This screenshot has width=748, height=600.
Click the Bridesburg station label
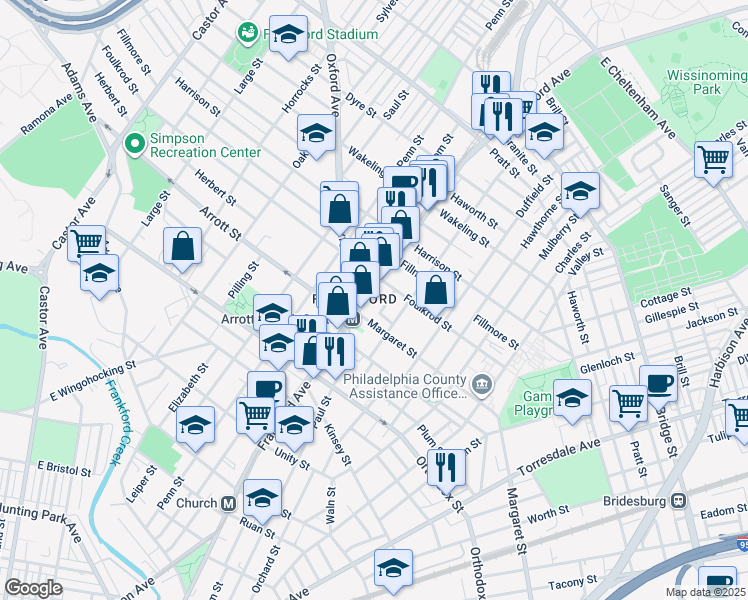634,501
